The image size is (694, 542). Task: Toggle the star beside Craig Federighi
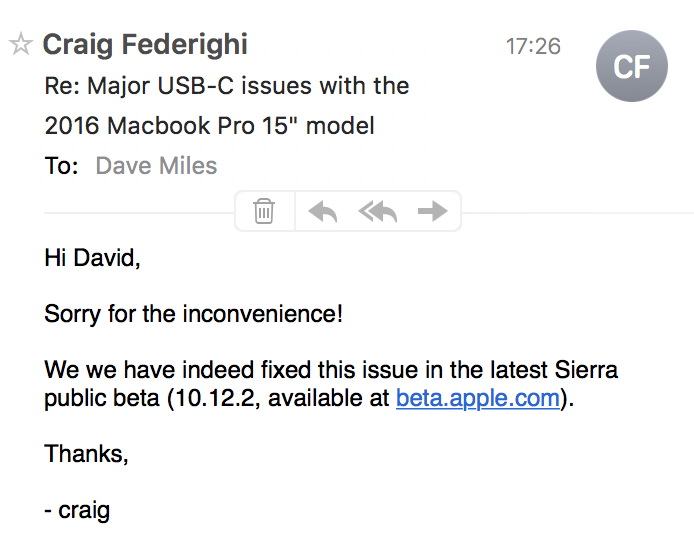click(20, 44)
